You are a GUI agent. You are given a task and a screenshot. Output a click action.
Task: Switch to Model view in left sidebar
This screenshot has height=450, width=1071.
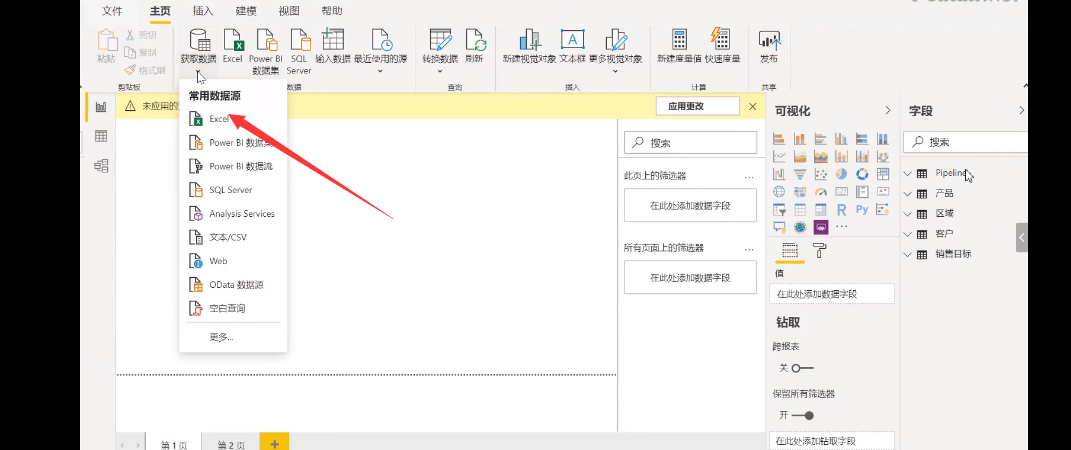[x=101, y=165]
